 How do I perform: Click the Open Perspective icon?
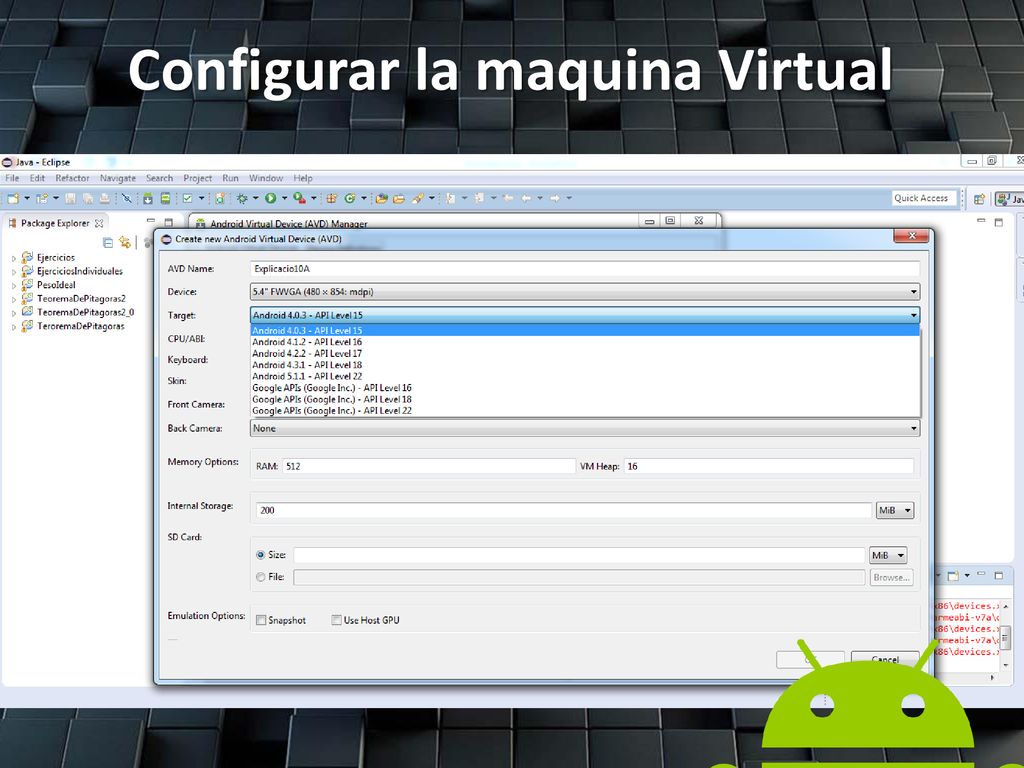[979, 199]
